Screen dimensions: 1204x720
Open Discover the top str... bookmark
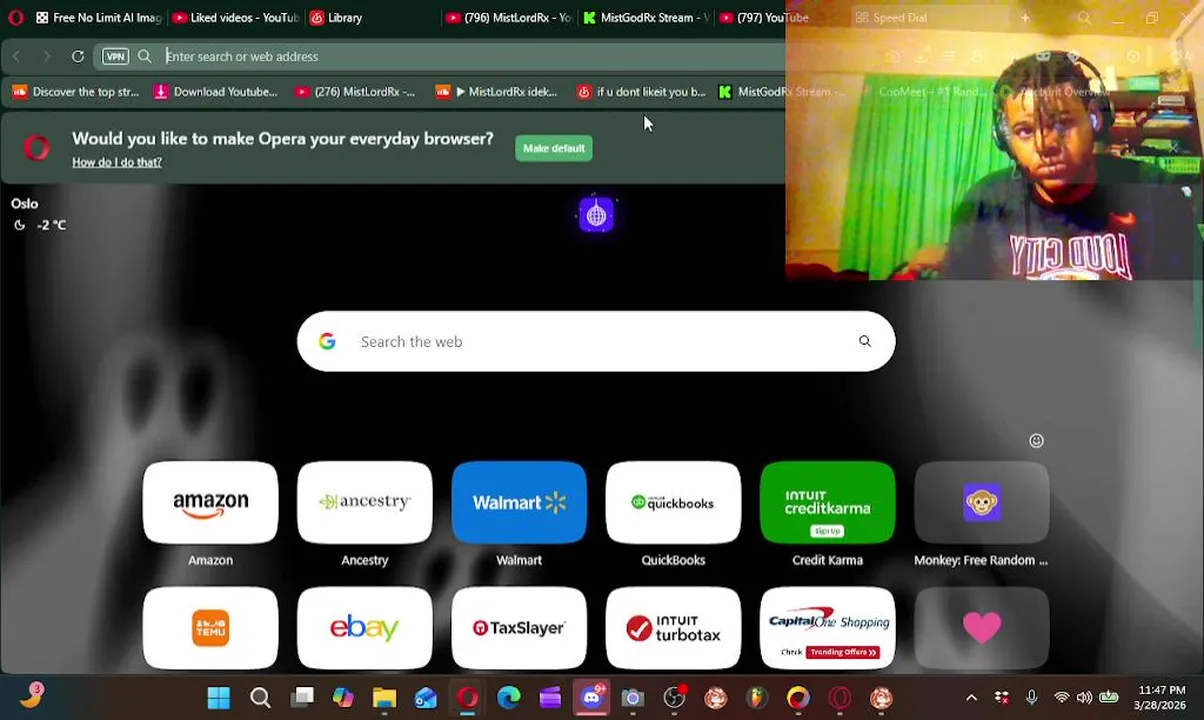(x=76, y=92)
